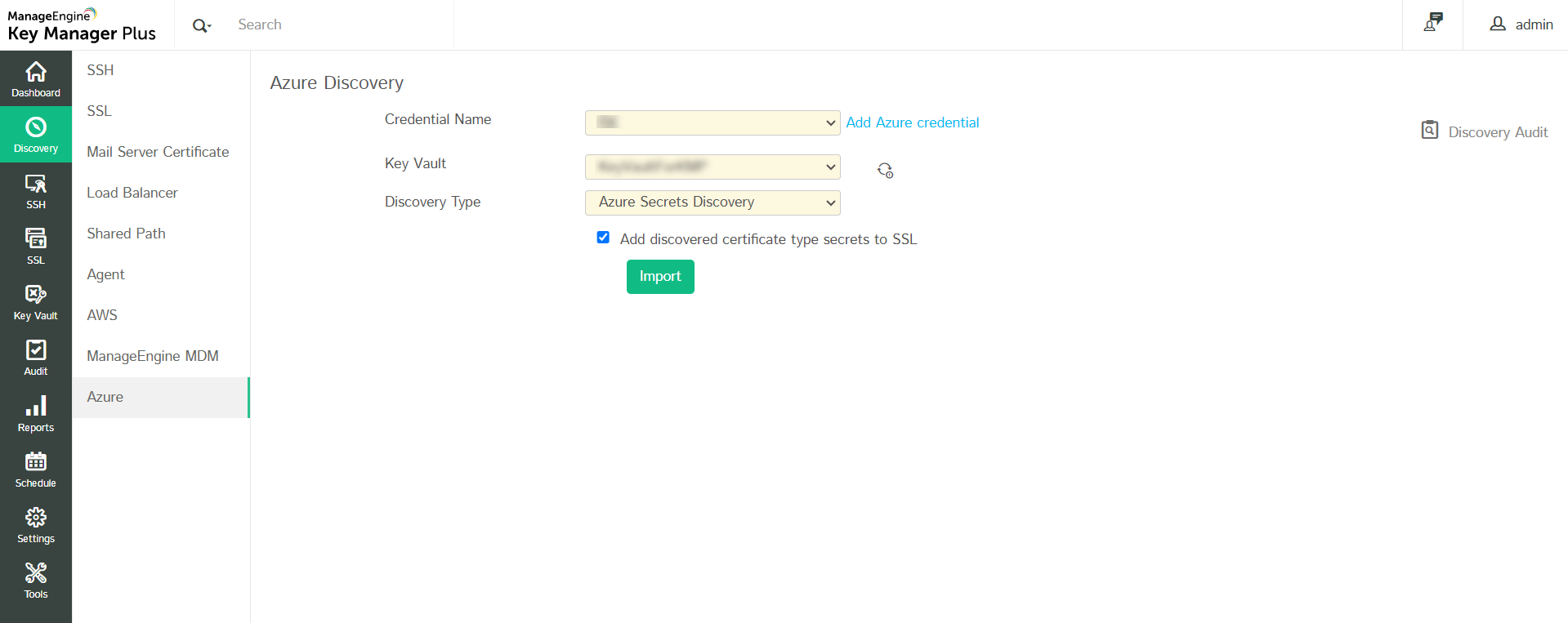Select Azure discovery menu item
Image resolution: width=1568 pixels, height=623 pixels.
[160, 397]
